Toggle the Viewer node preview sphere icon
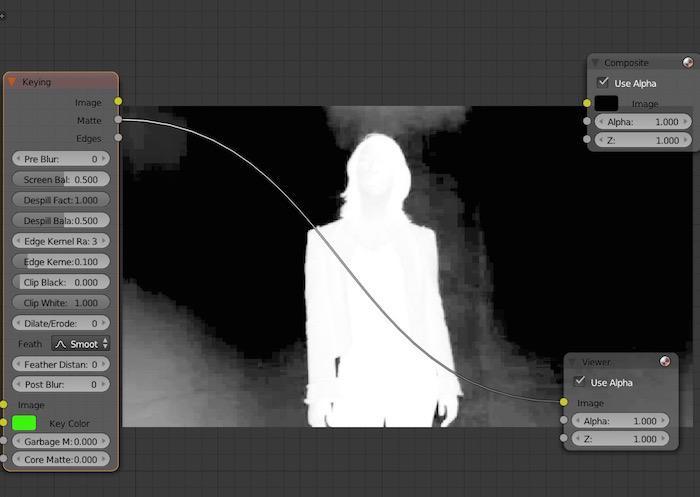 (665, 361)
